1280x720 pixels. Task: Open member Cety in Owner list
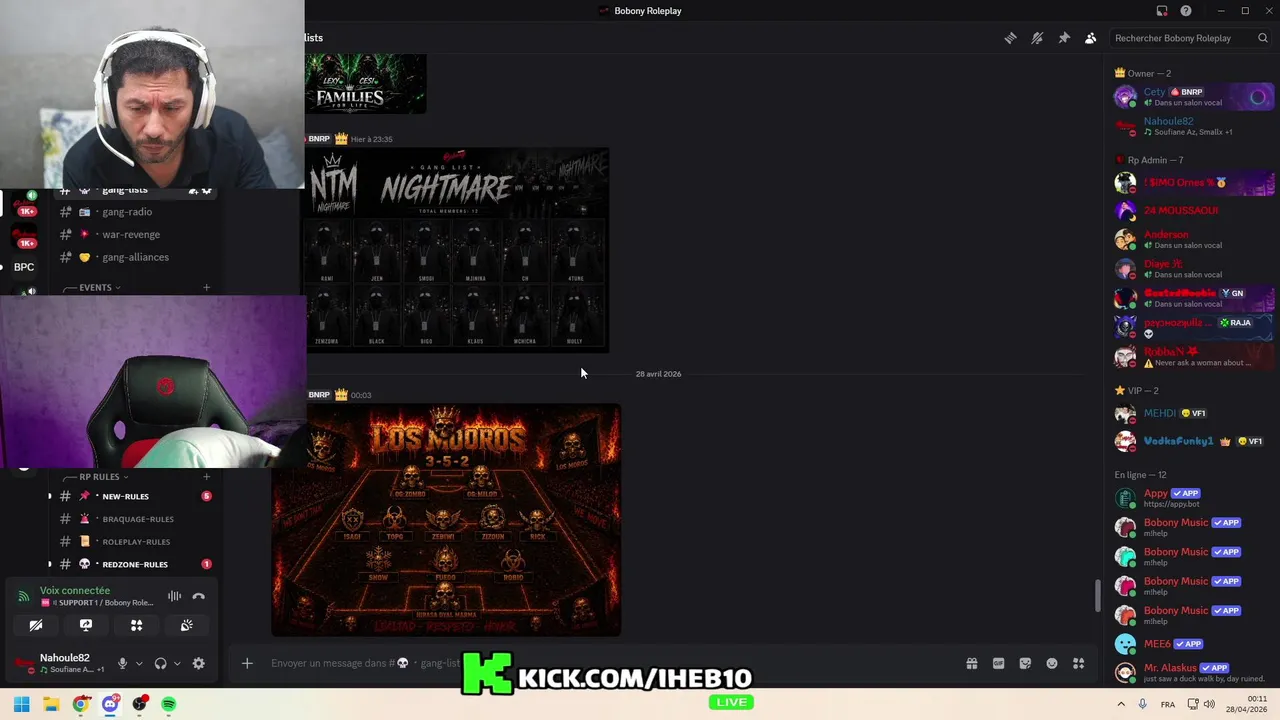coord(1194,97)
